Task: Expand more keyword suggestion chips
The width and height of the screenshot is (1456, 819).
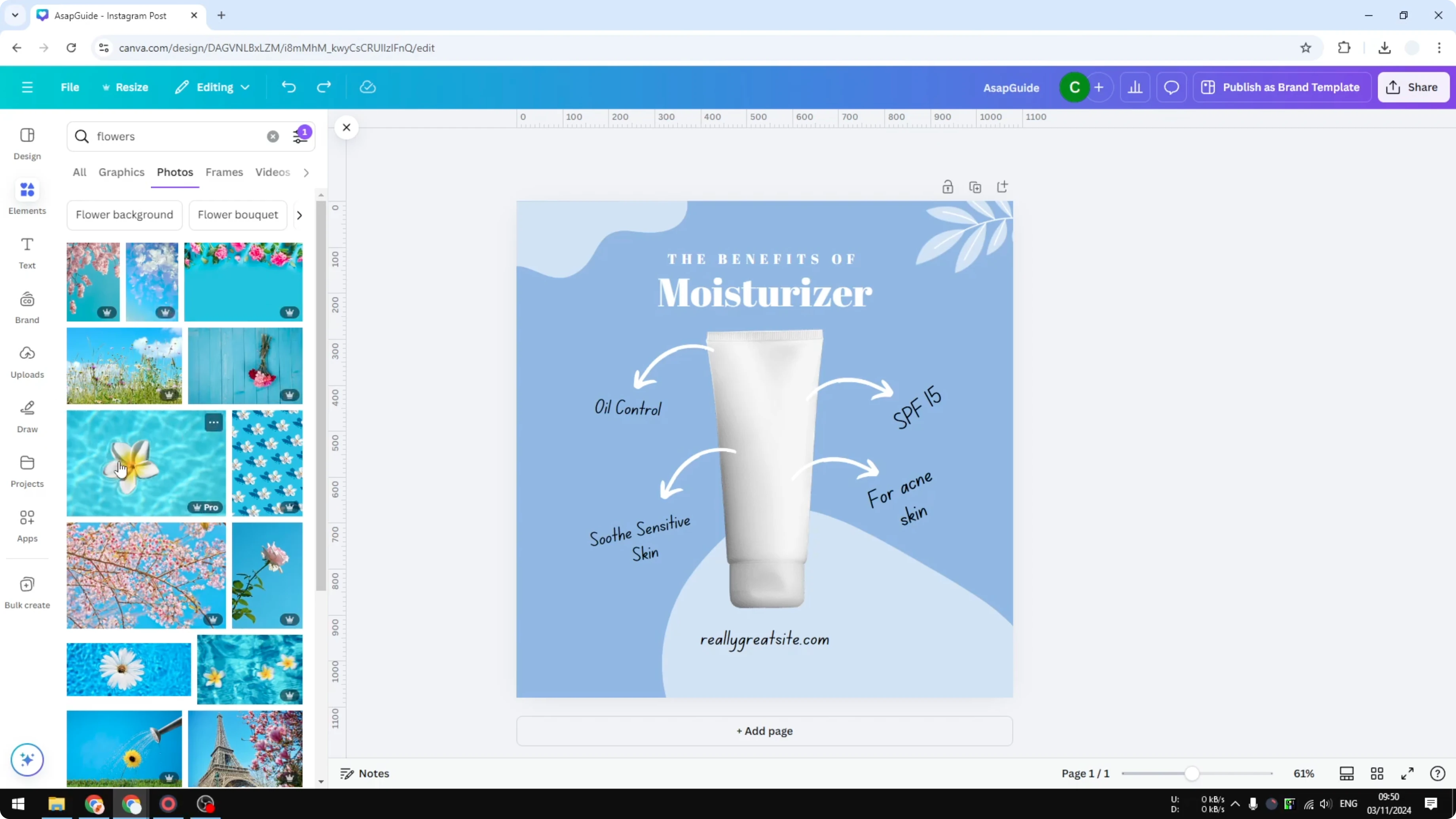Action: point(299,215)
